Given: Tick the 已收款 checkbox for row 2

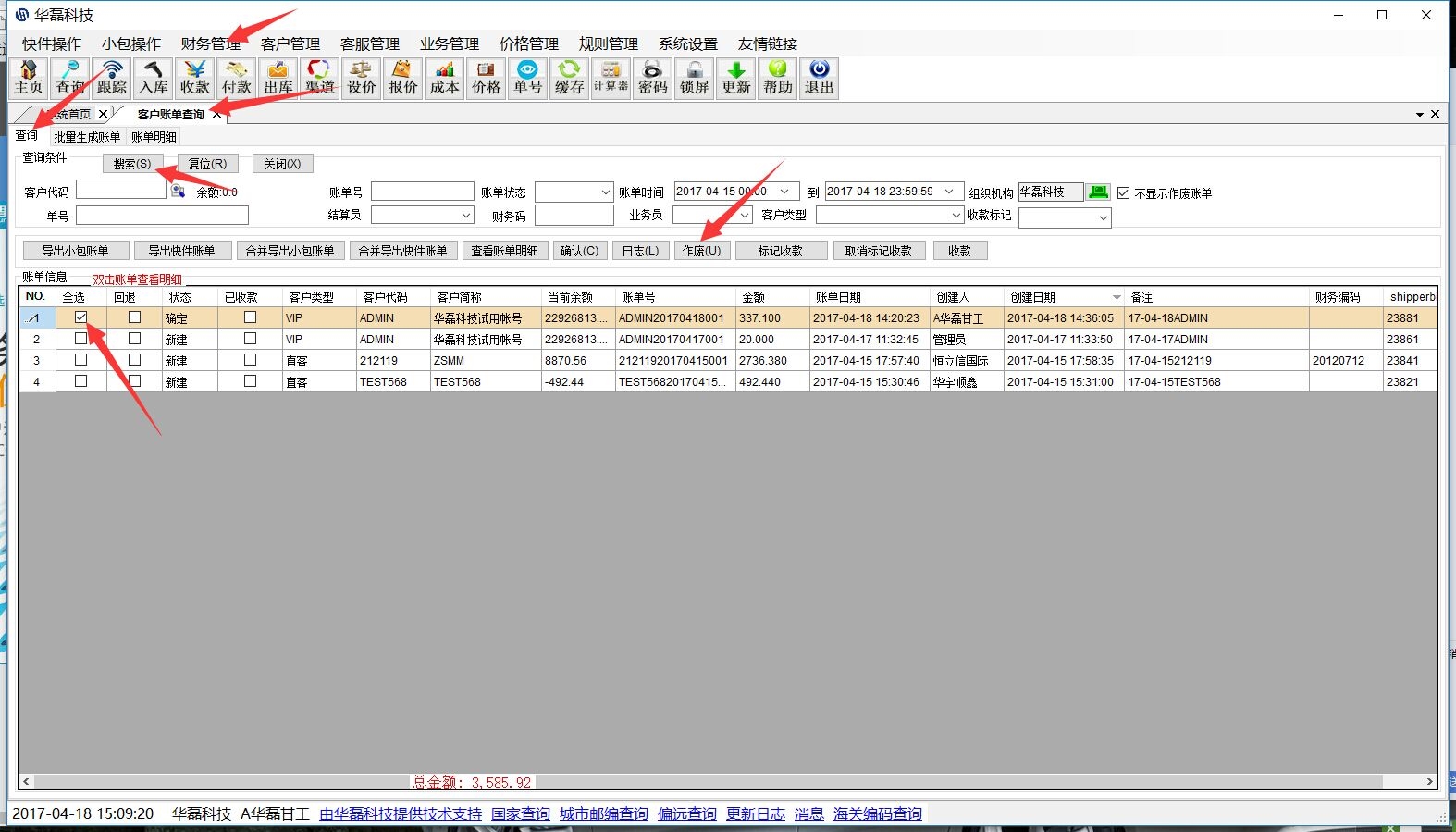Looking at the screenshot, I should 250,339.
